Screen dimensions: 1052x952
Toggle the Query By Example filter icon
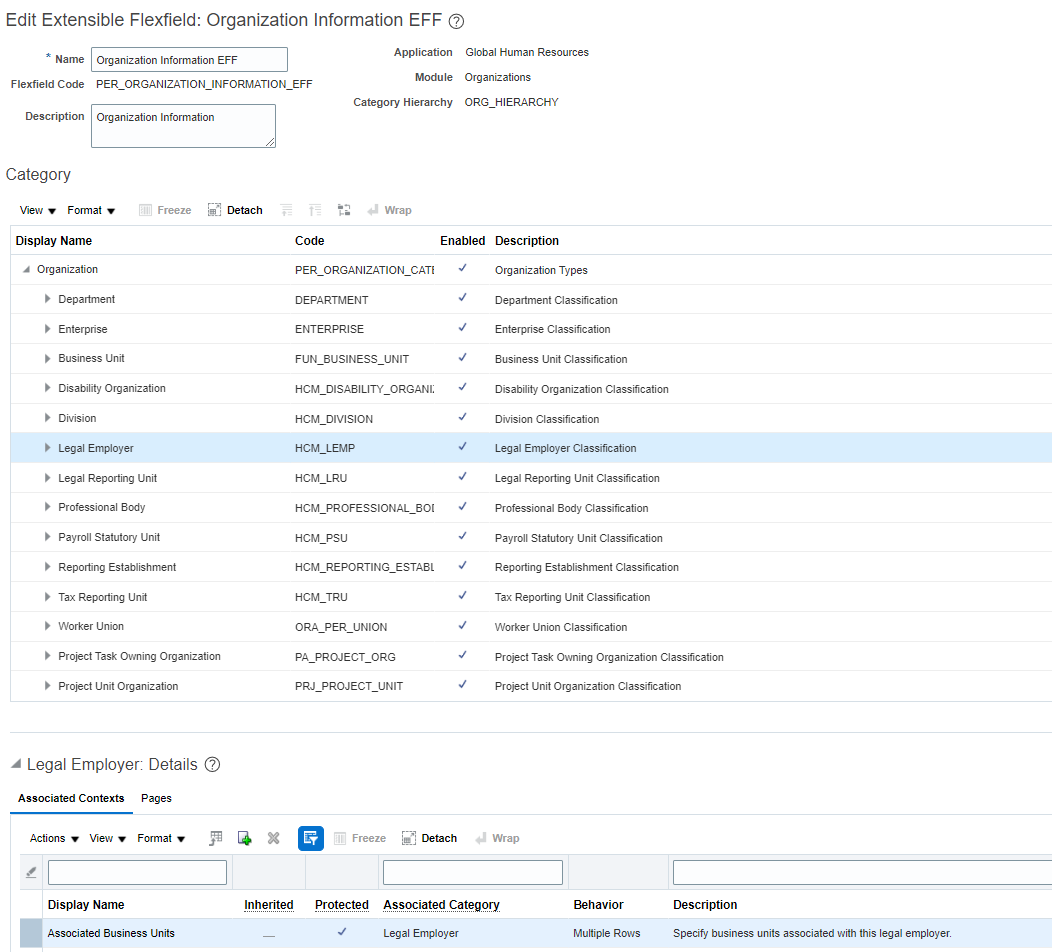310,838
